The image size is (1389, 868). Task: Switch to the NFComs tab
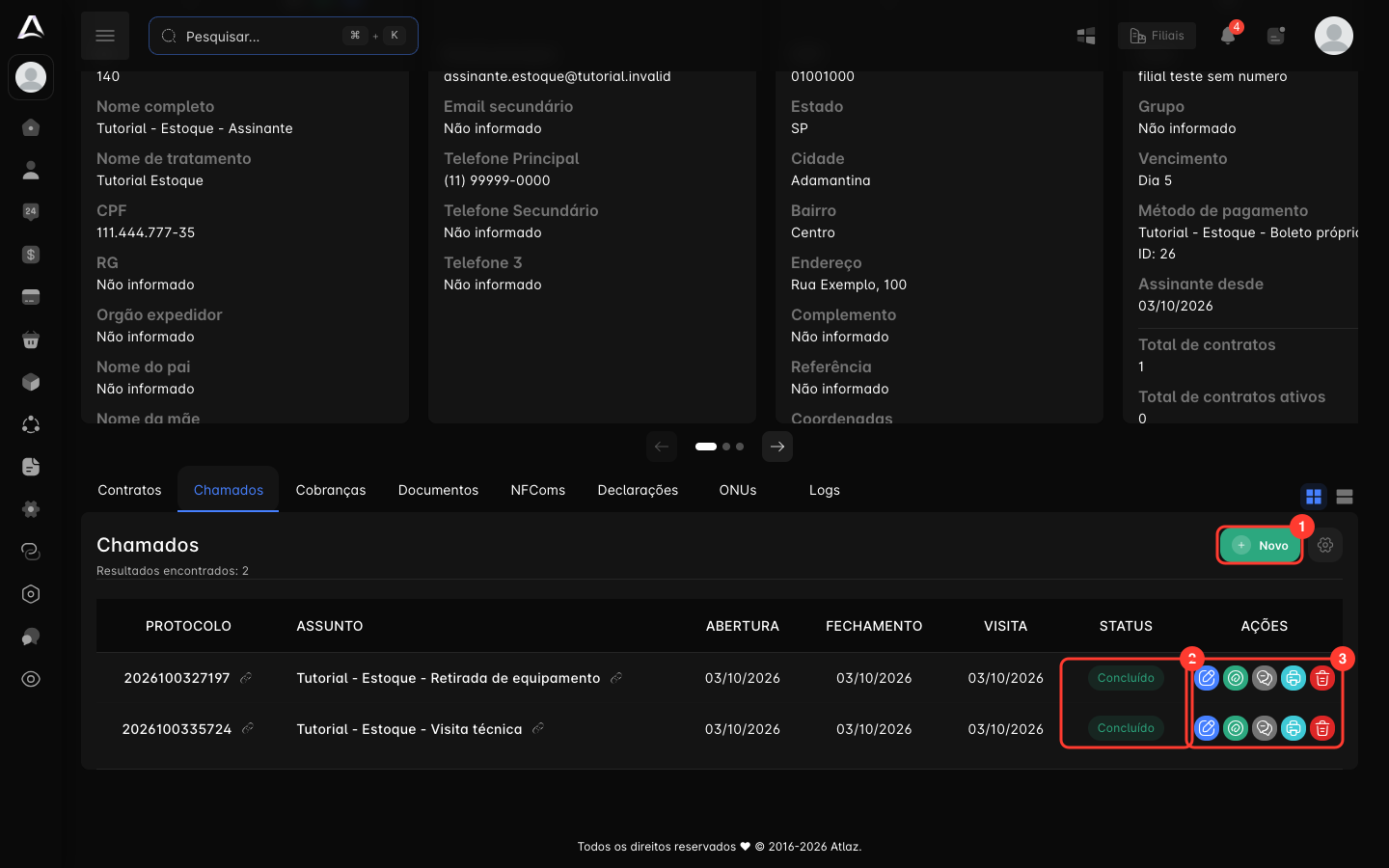538,490
